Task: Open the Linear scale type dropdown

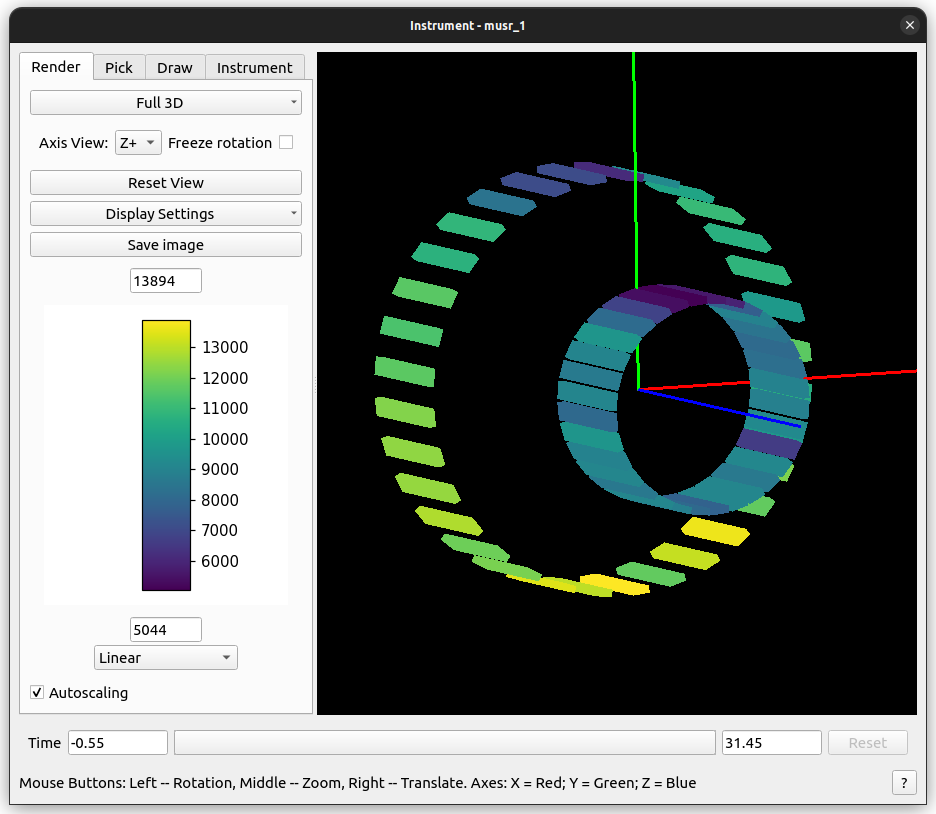Action: 166,658
